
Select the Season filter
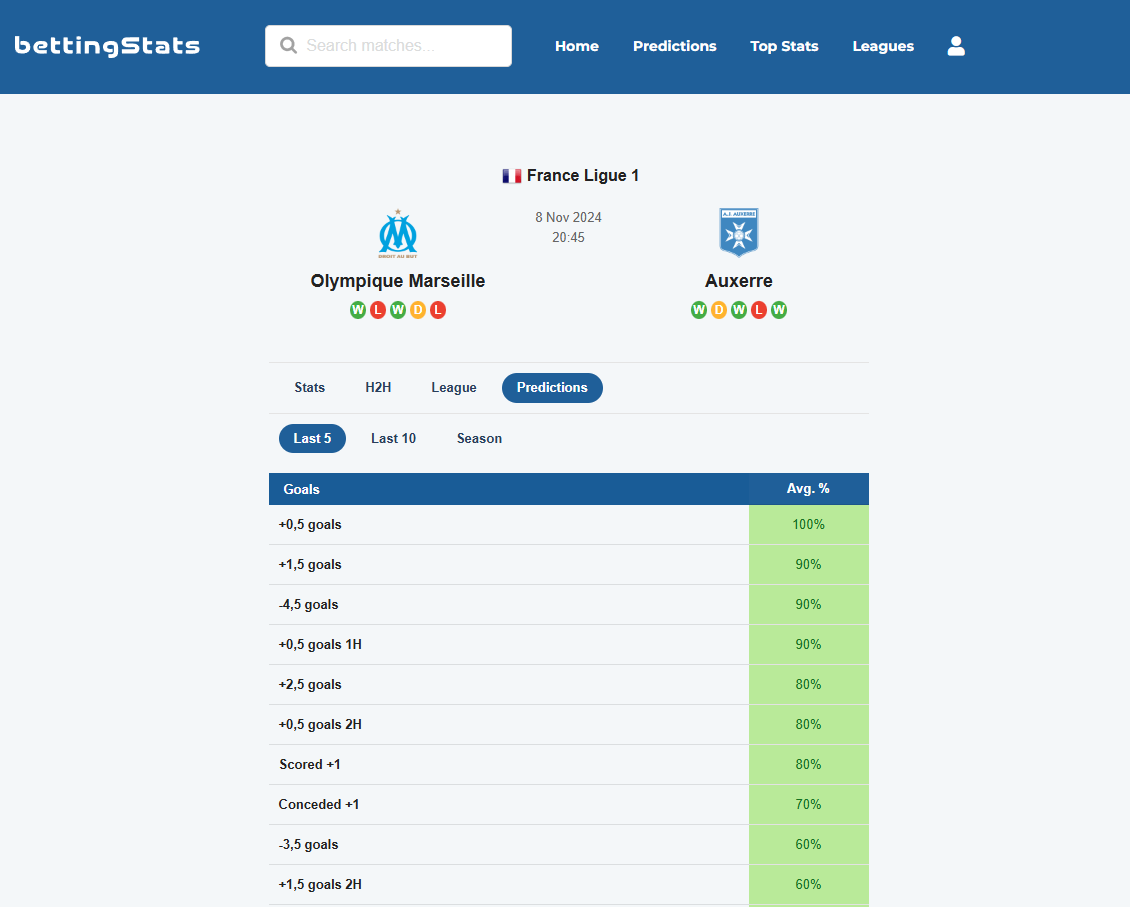click(x=479, y=439)
